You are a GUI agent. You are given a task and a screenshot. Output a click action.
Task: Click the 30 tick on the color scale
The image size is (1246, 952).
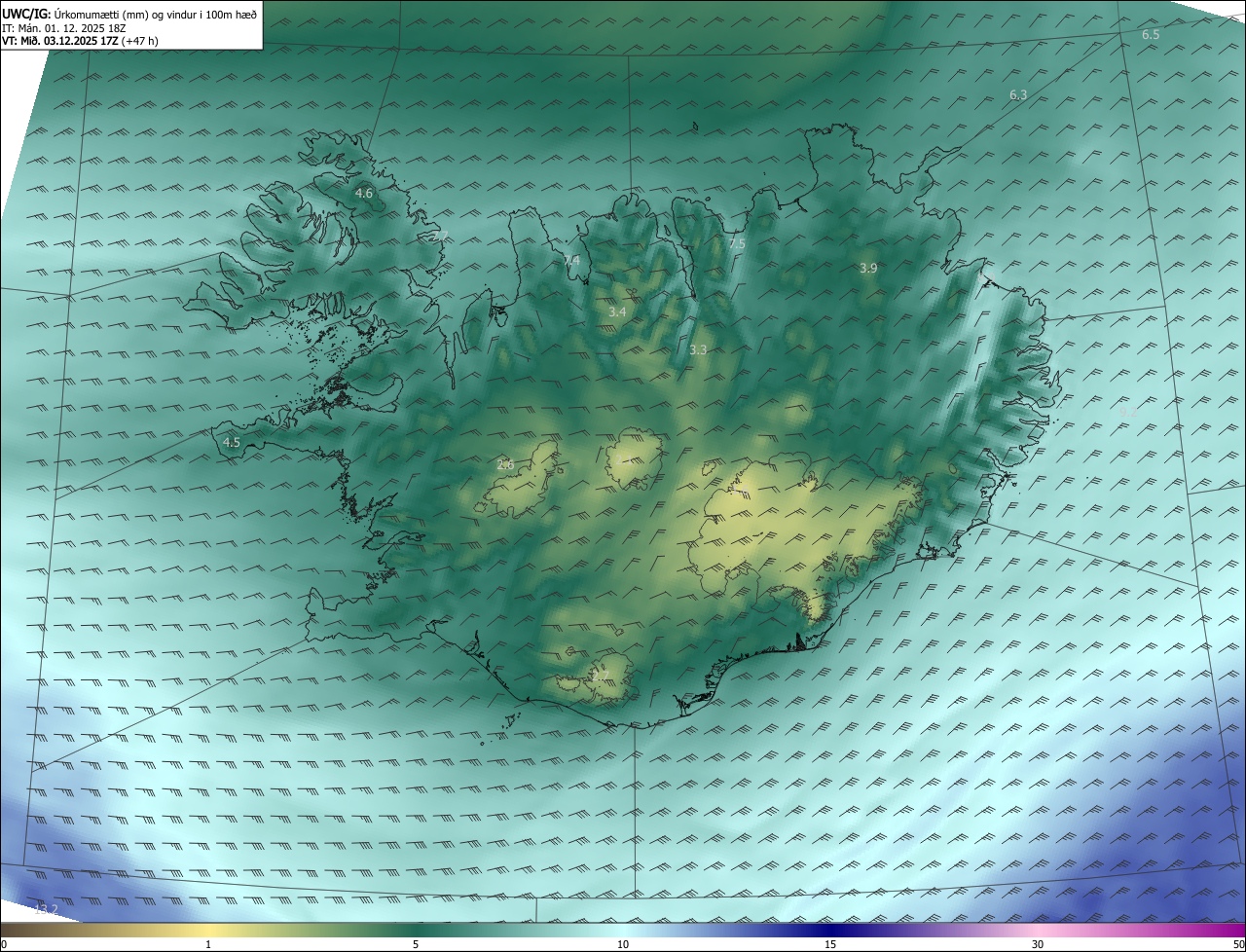[x=1038, y=944]
